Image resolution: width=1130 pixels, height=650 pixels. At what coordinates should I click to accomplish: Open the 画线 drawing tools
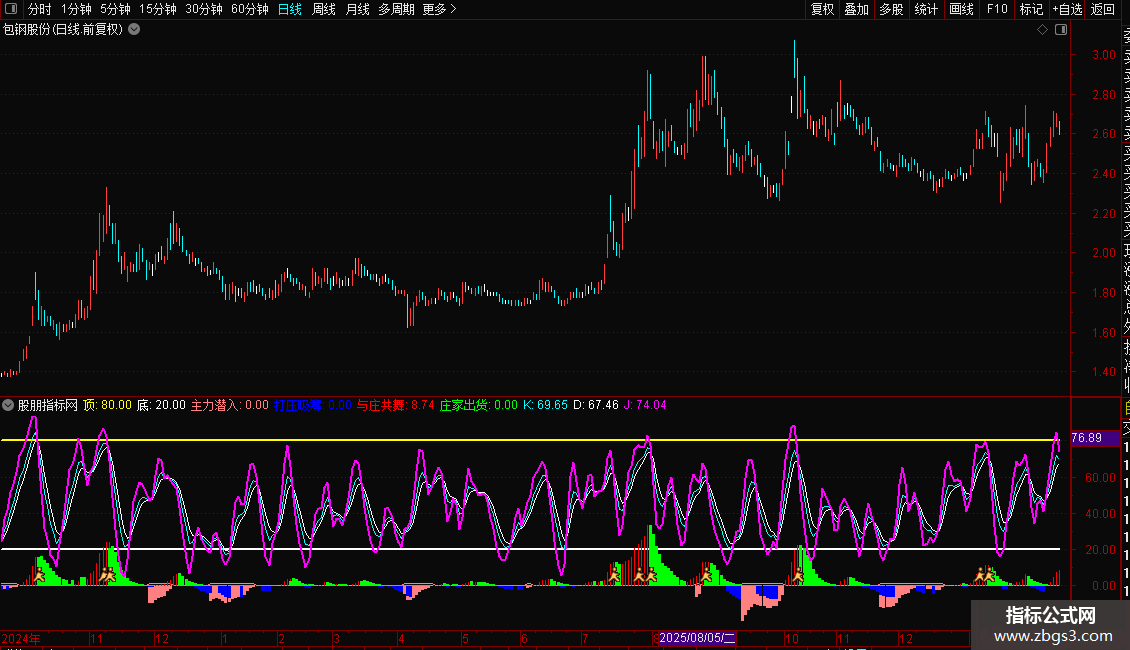[961, 9]
